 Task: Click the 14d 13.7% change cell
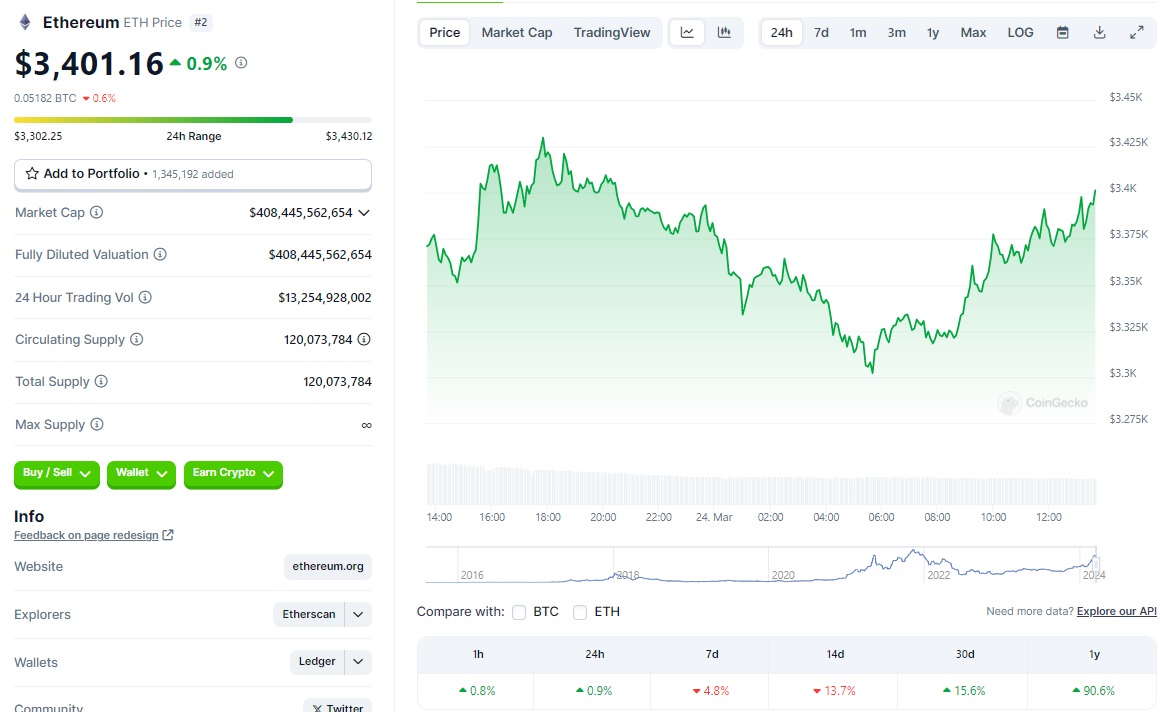(x=834, y=691)
